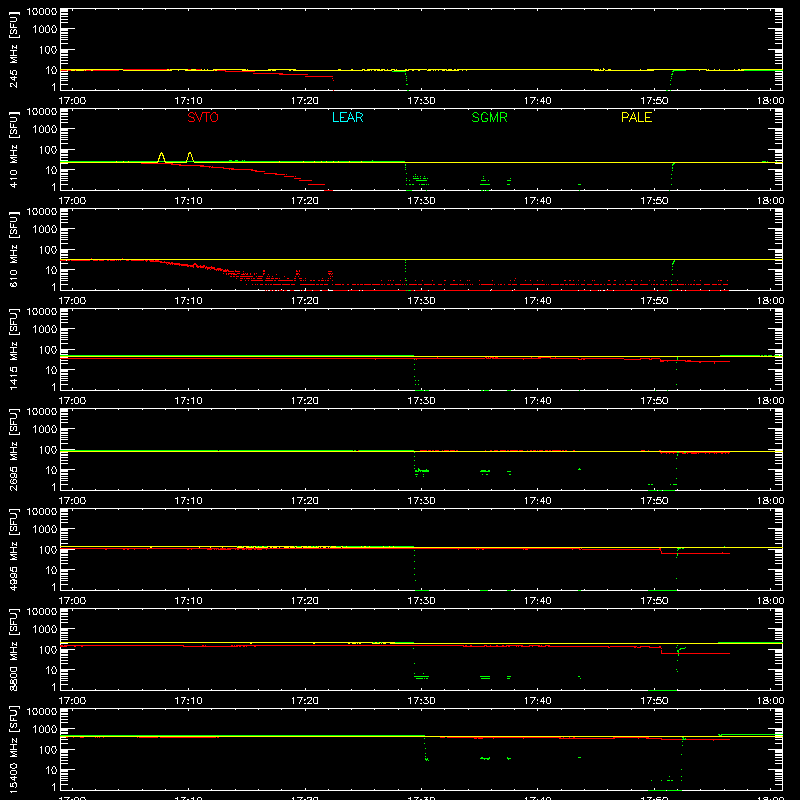800x800 pixels.
Task: Select the '610 MHz [SFU]' axis title
Action: (x=13, y=249)
